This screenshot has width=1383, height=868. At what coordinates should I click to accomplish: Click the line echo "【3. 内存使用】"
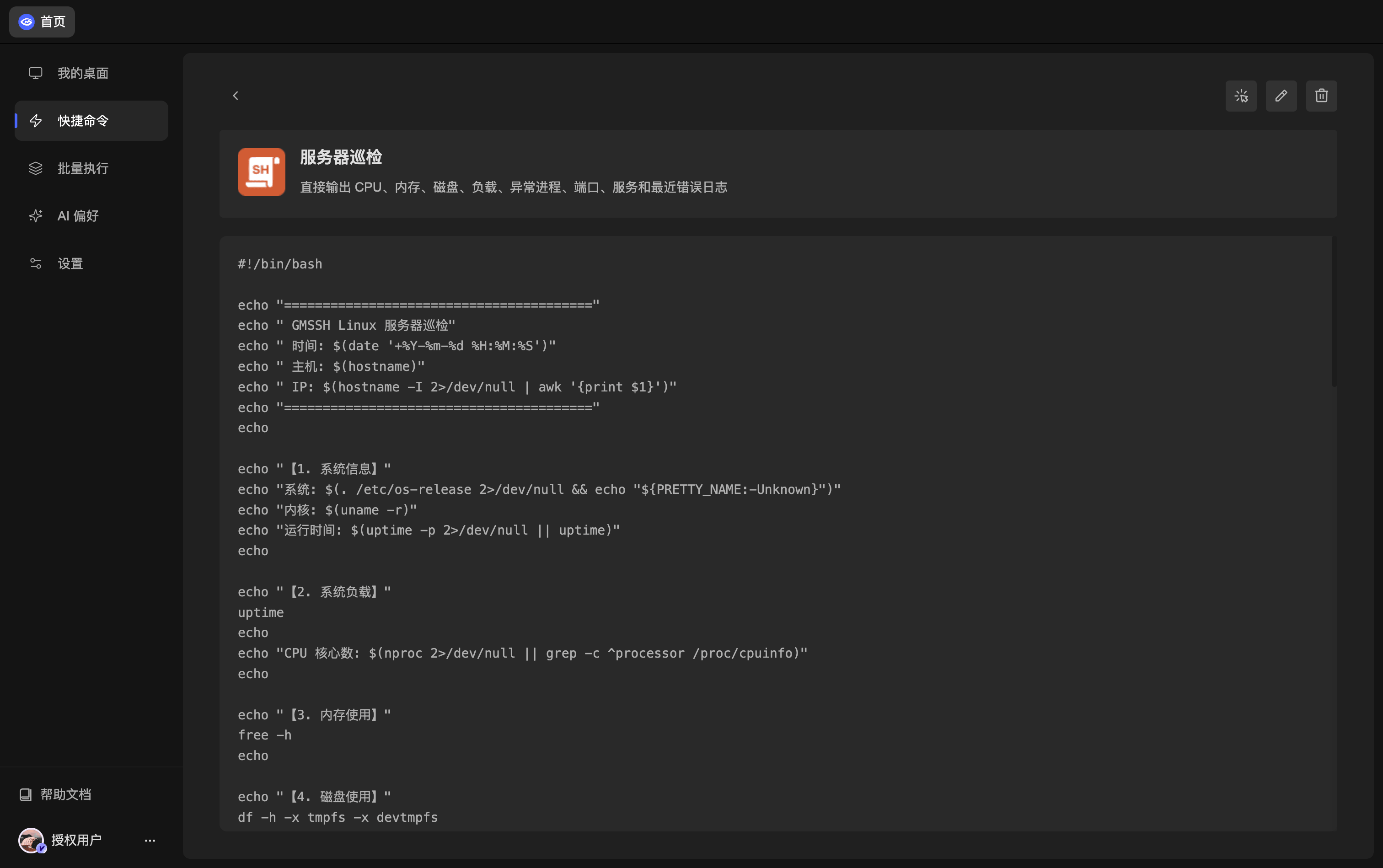coord(315,715)
